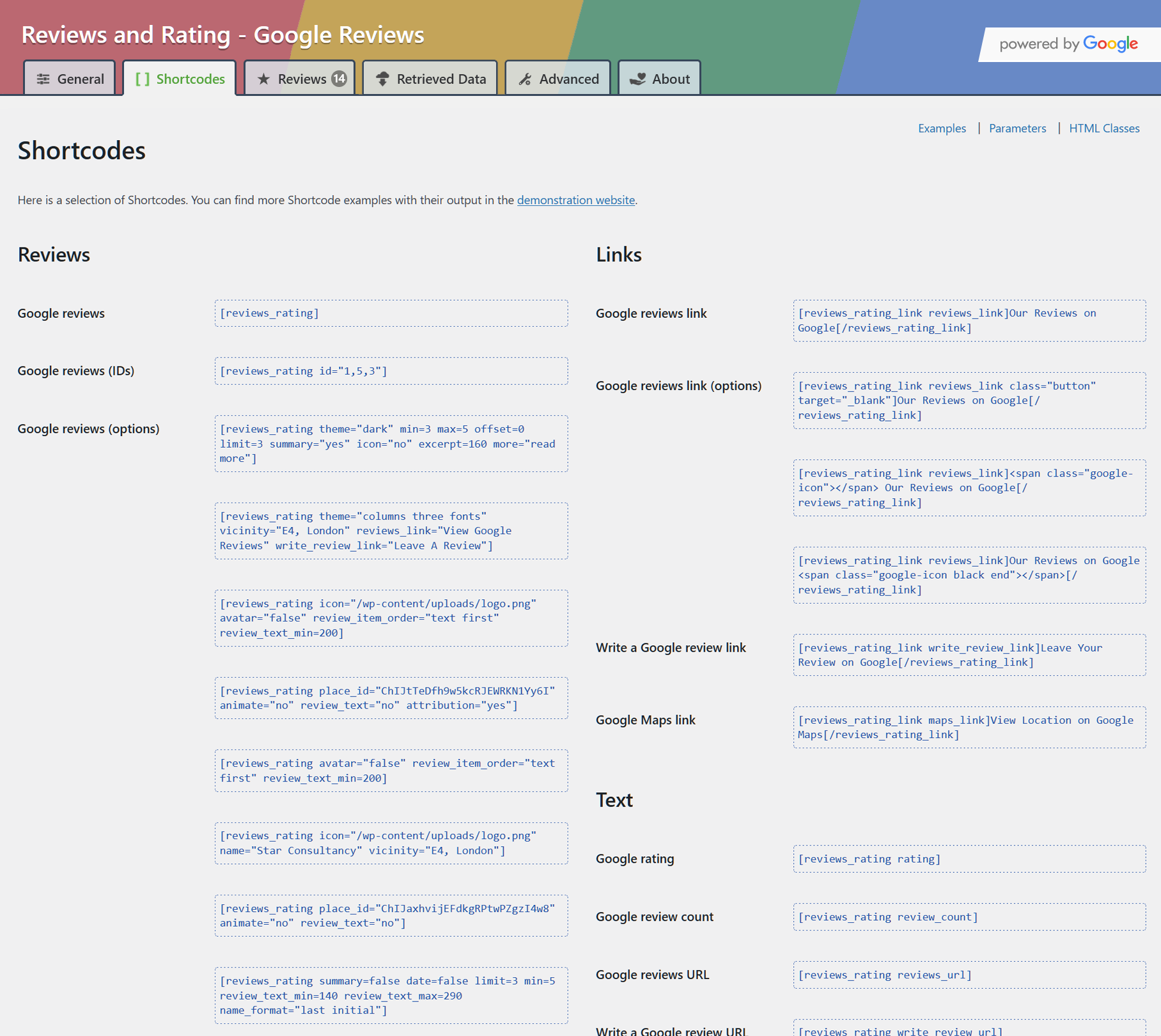Select the "columns three fonts" theme shortcode
This screenshot has width=1161, height=1036.
coord(391,531)
